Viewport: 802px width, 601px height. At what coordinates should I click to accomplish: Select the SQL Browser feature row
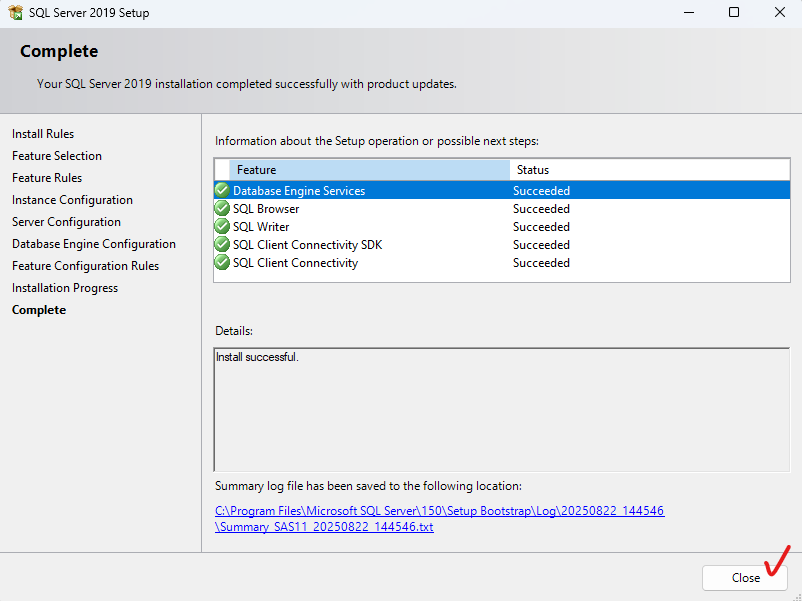[502, 208]
